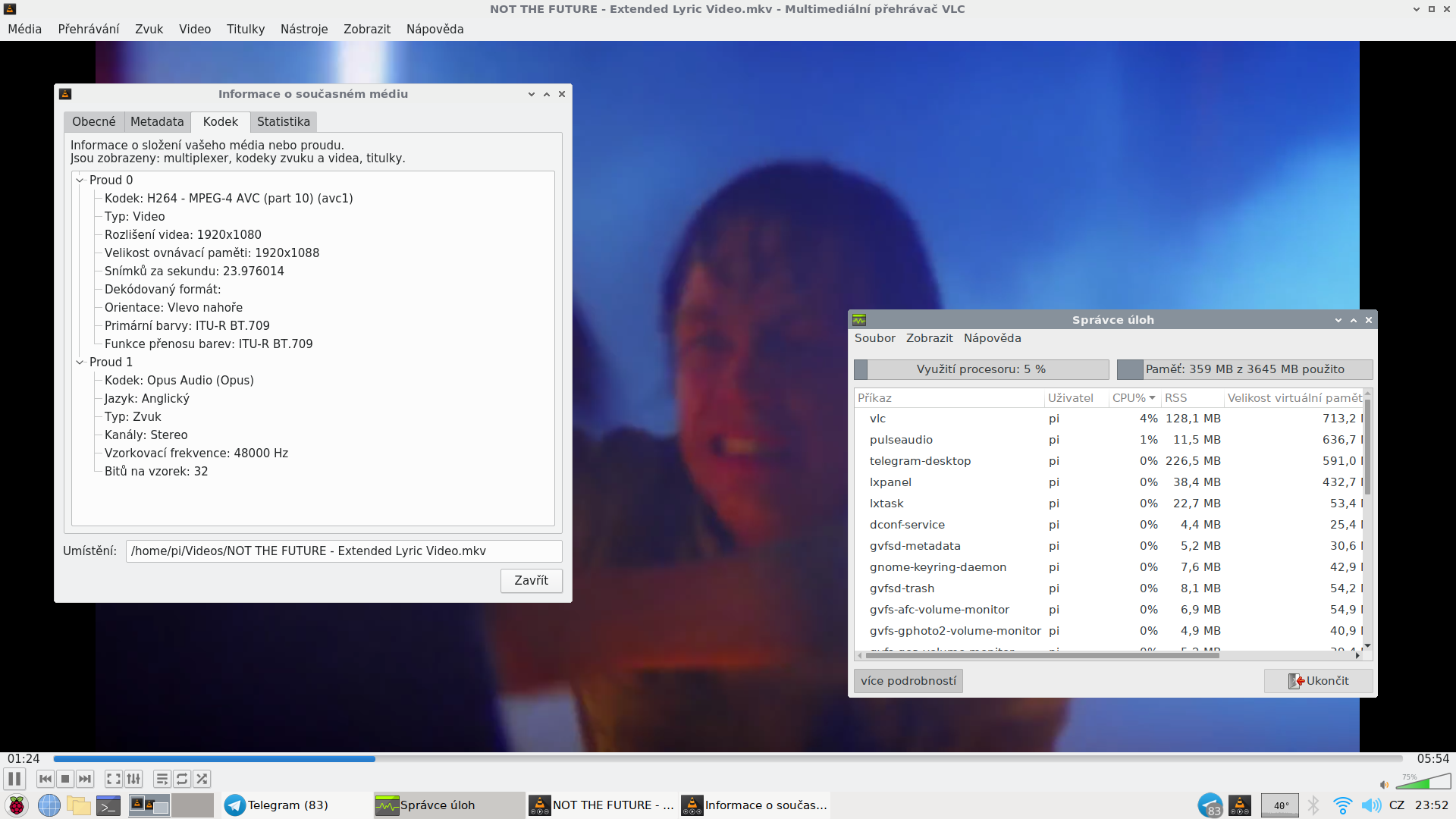This screenshot has height=819, width=1456.
Task: Launch the web browser globe icon
Action: (49, 805)
